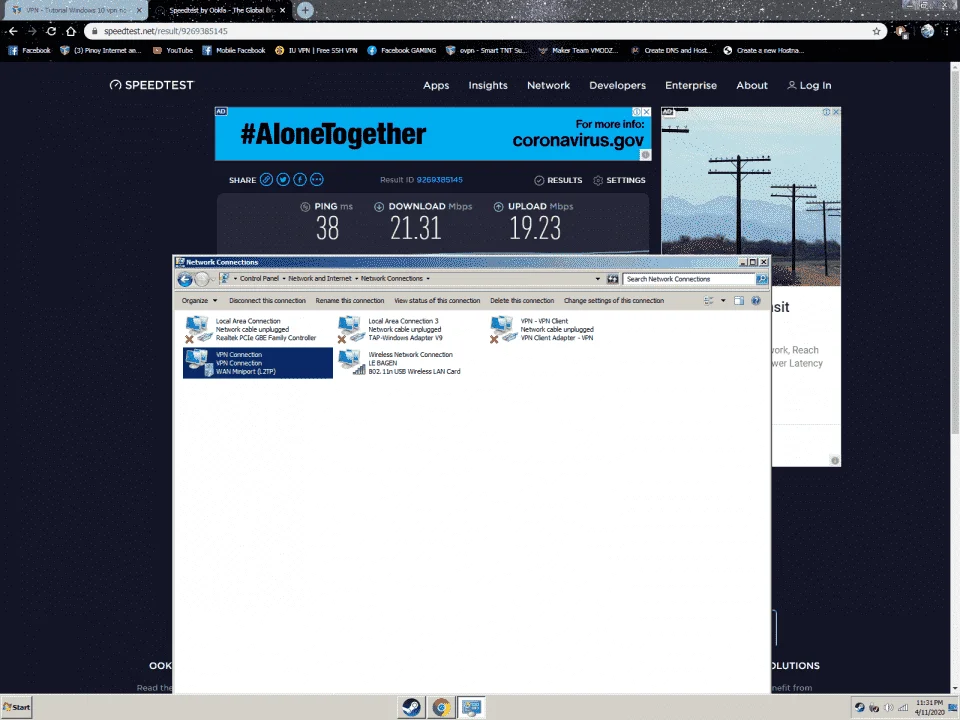Select the VPN - VPN Client adapter icon
This screenshot has width=960, height=720.
pos(503,329)
